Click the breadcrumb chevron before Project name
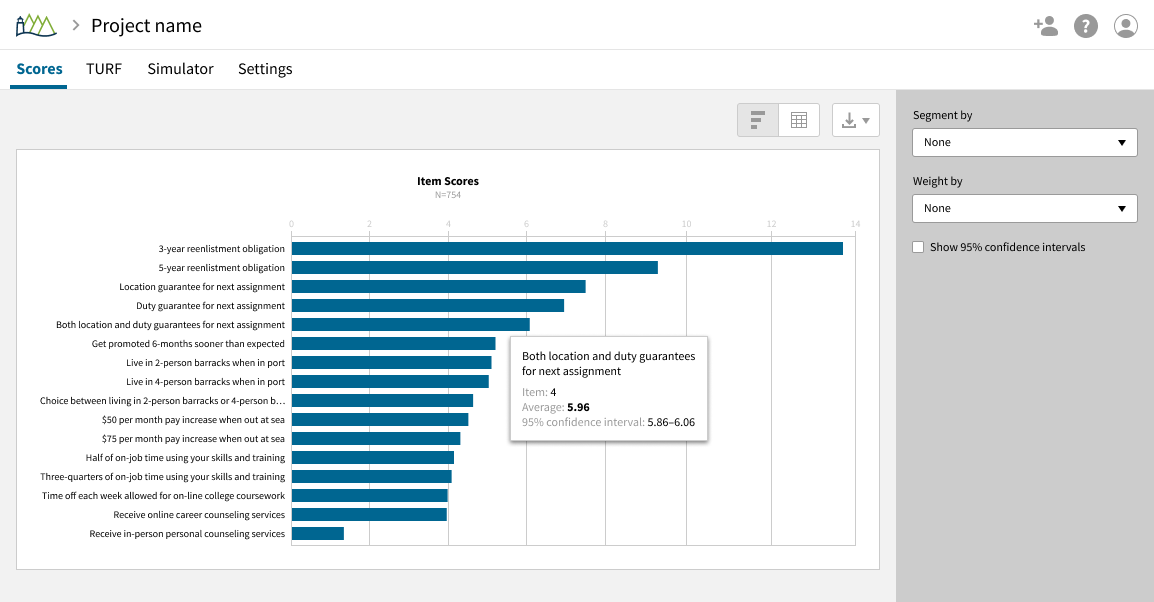 pos(75,26)
